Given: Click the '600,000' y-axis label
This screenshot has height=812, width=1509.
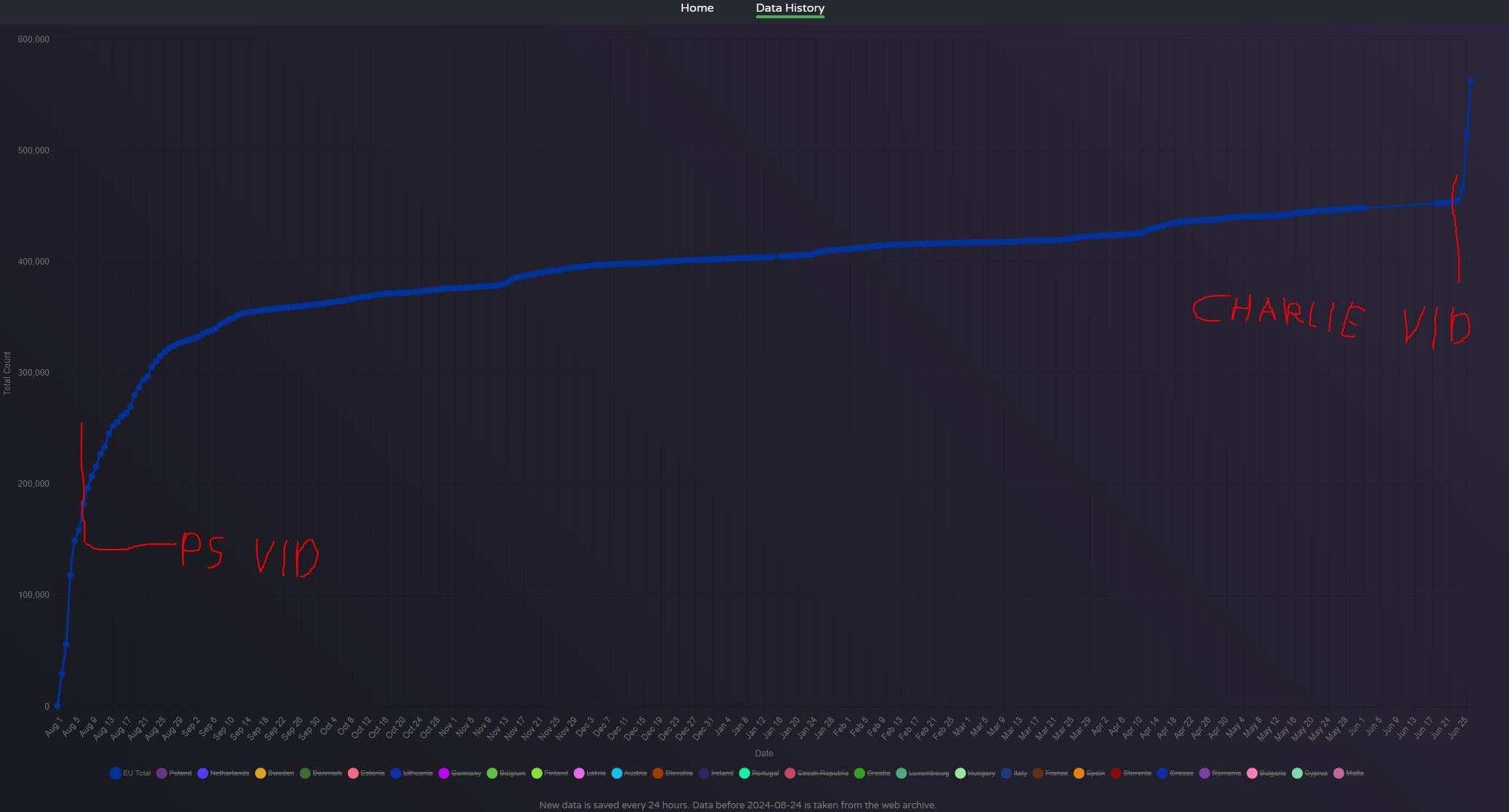Looking at the screenshot, I should (34, 39).
